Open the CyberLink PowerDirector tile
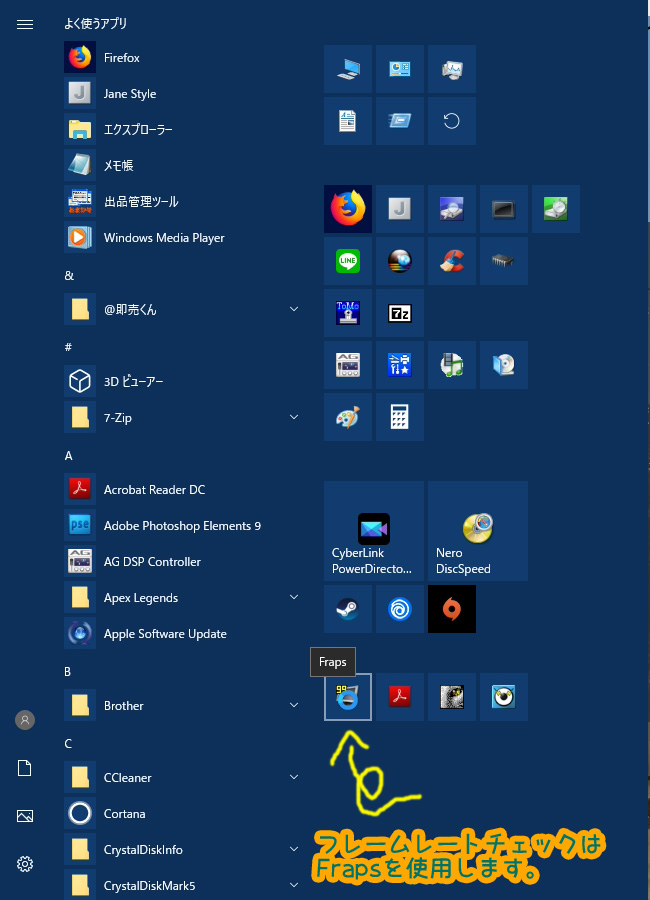The height and width of the screenshot is (900, 650). (x=374, y=531)
